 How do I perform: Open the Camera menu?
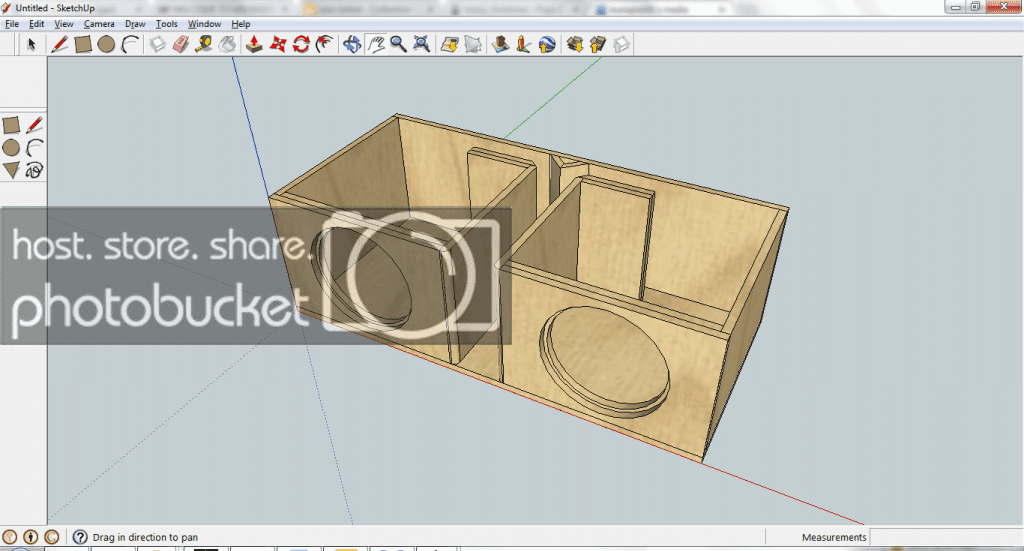click(x=99, y=24)
